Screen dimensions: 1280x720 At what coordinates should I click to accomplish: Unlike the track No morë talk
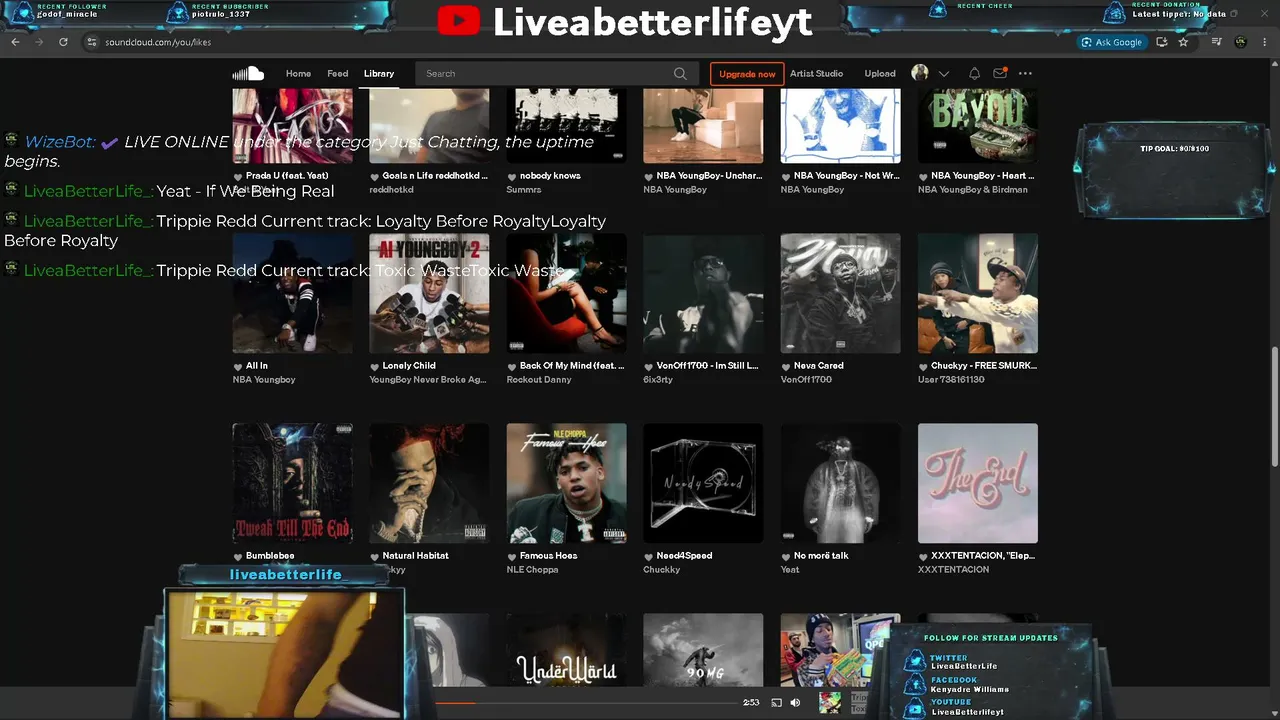coord(786,556)
